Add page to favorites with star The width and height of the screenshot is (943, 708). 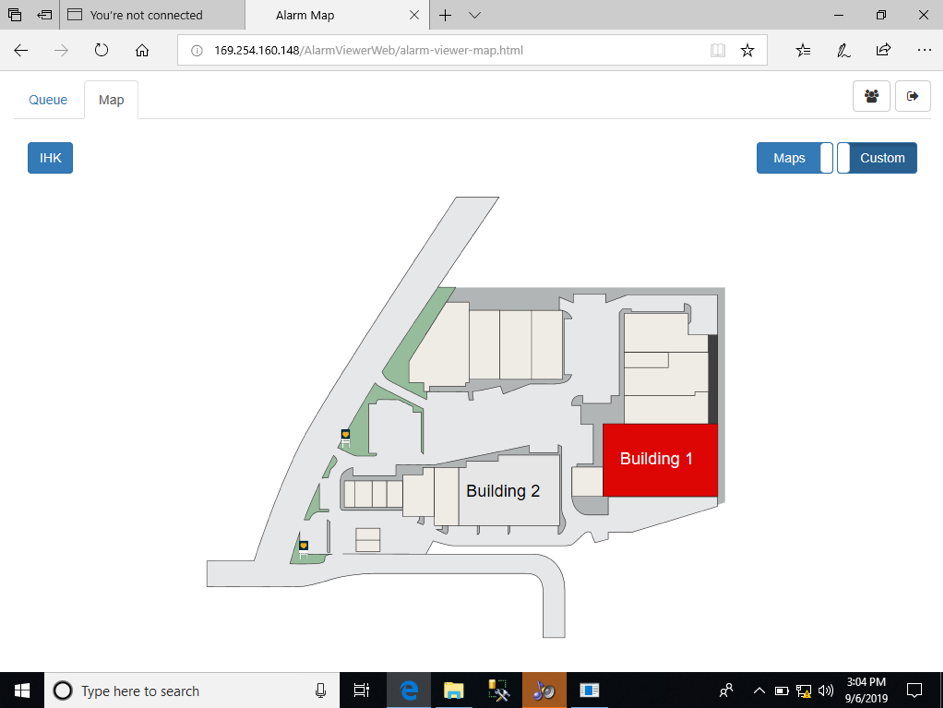point(747,51)
